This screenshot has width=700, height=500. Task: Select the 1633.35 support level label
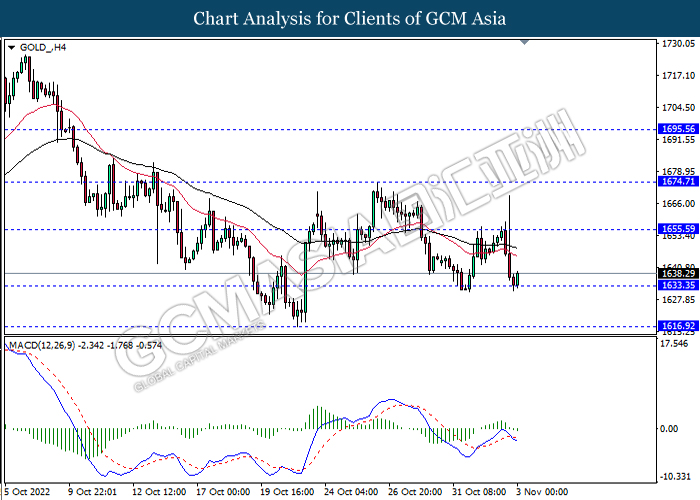[x=678, y=285]
